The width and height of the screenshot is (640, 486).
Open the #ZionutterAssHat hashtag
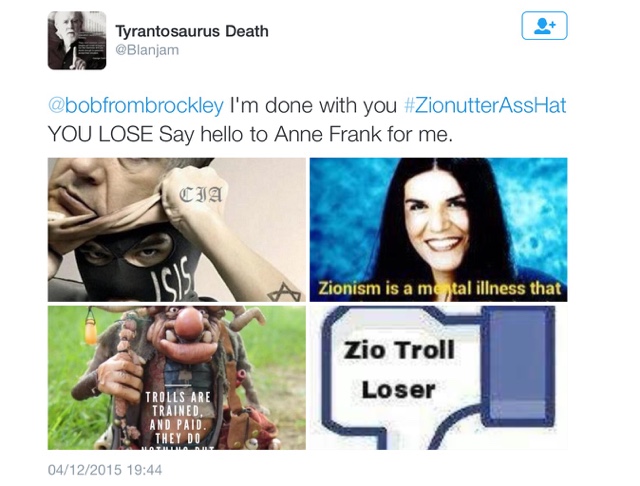[x=485, y=105]
